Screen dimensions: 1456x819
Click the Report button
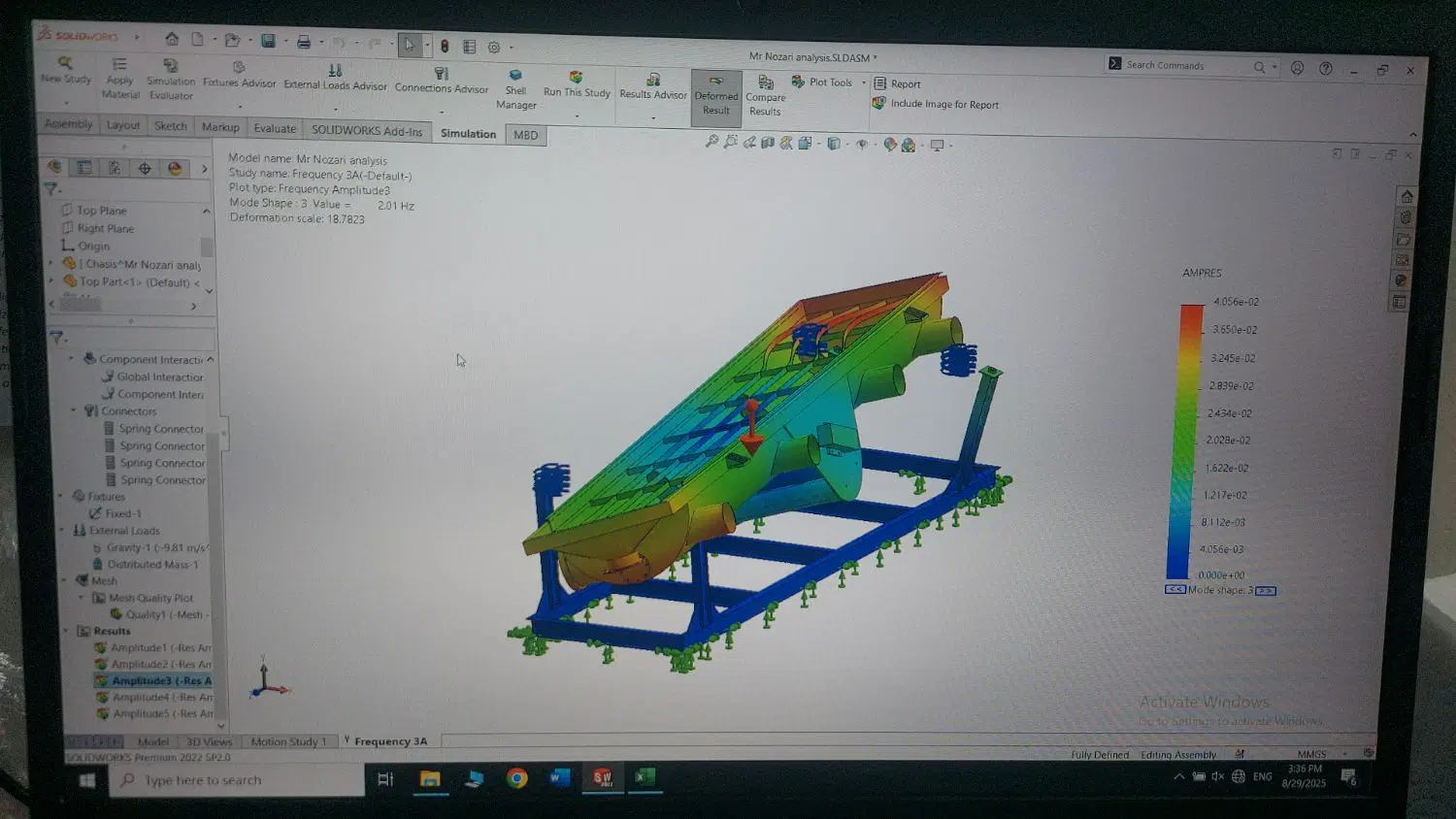[897, 83]
